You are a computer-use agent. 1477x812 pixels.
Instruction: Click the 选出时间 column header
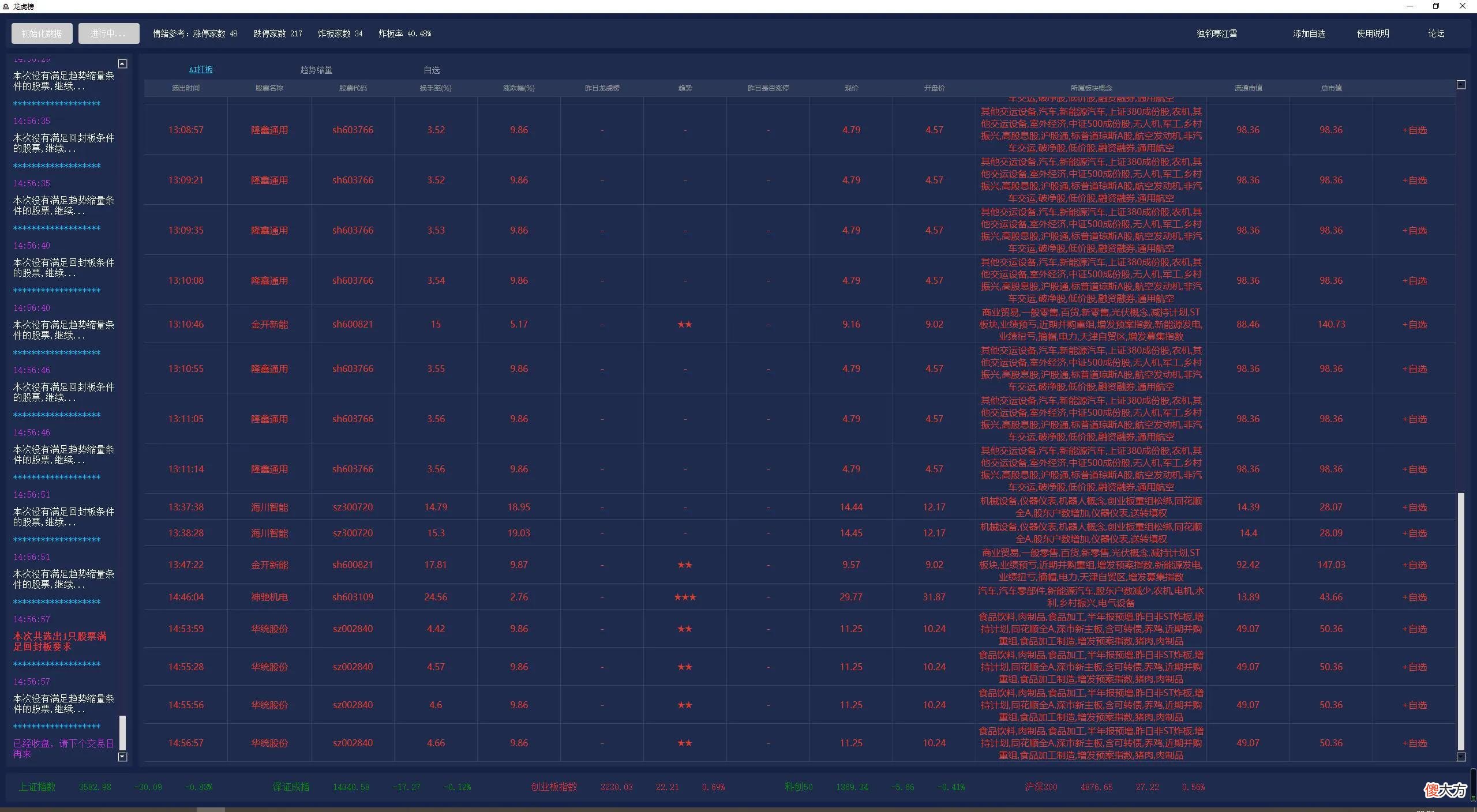(x=186, y=88)
